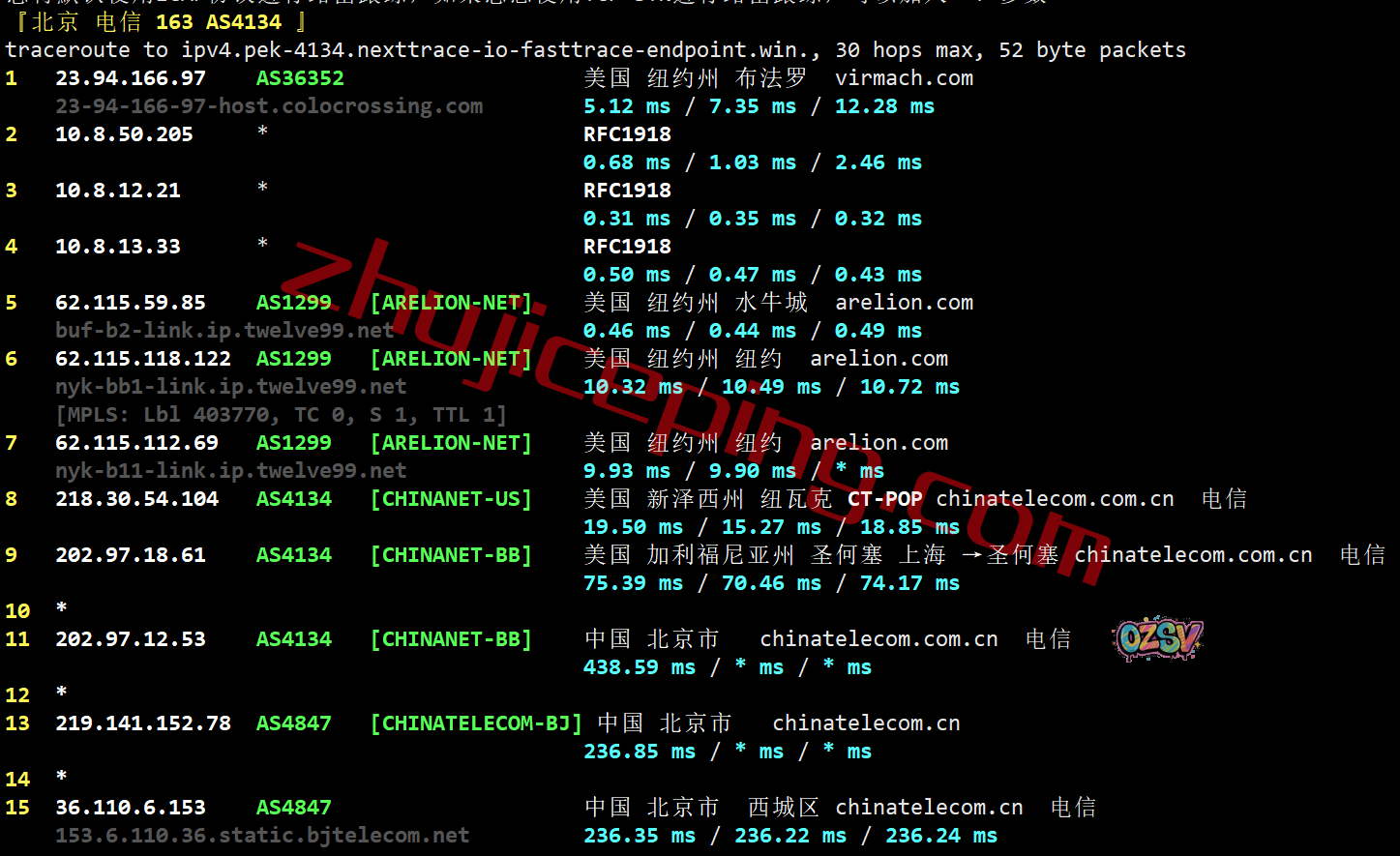Select the MPLS label info line

(281, 415)
